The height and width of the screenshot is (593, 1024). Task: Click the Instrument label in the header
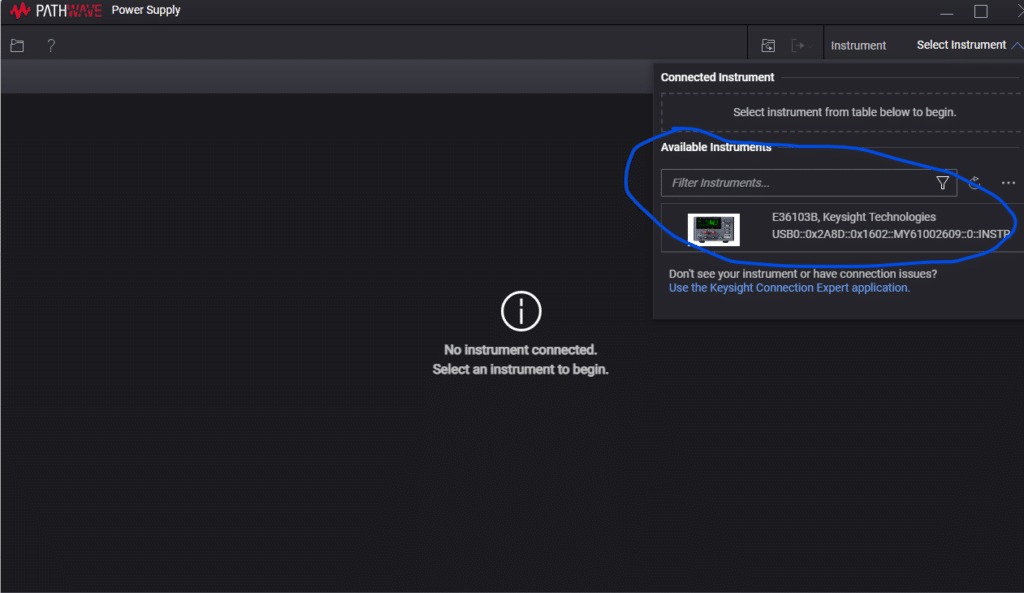858,45
